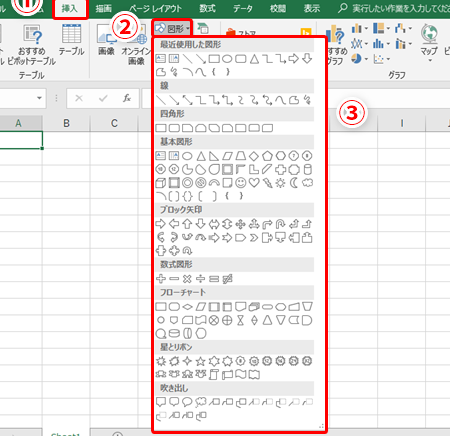This screenshot has height=436, width=450.
Task: Select the sun shape
Action: 280,183
